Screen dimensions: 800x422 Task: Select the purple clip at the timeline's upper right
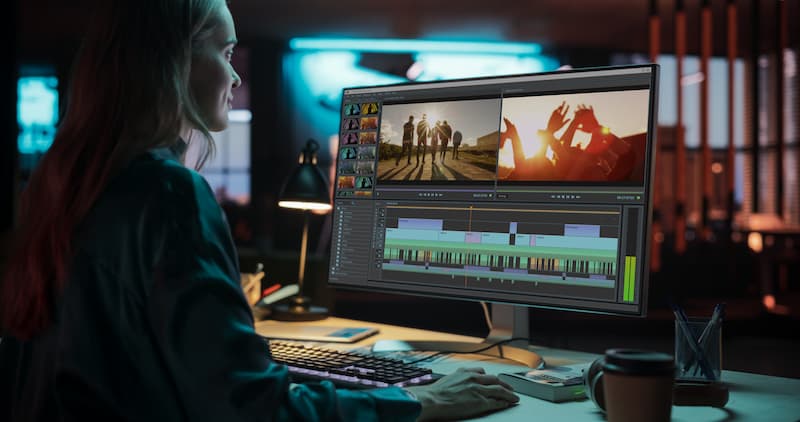pos(582,230)
